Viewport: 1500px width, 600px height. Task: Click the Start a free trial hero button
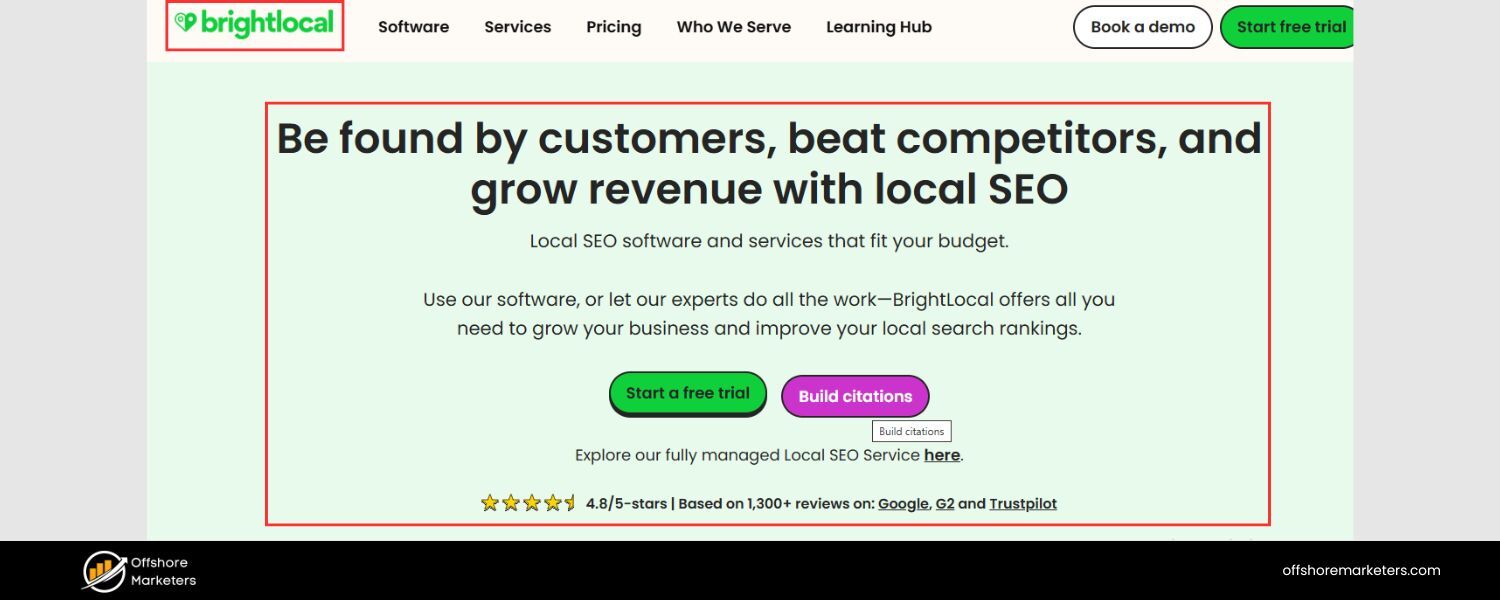pos(687,393)
